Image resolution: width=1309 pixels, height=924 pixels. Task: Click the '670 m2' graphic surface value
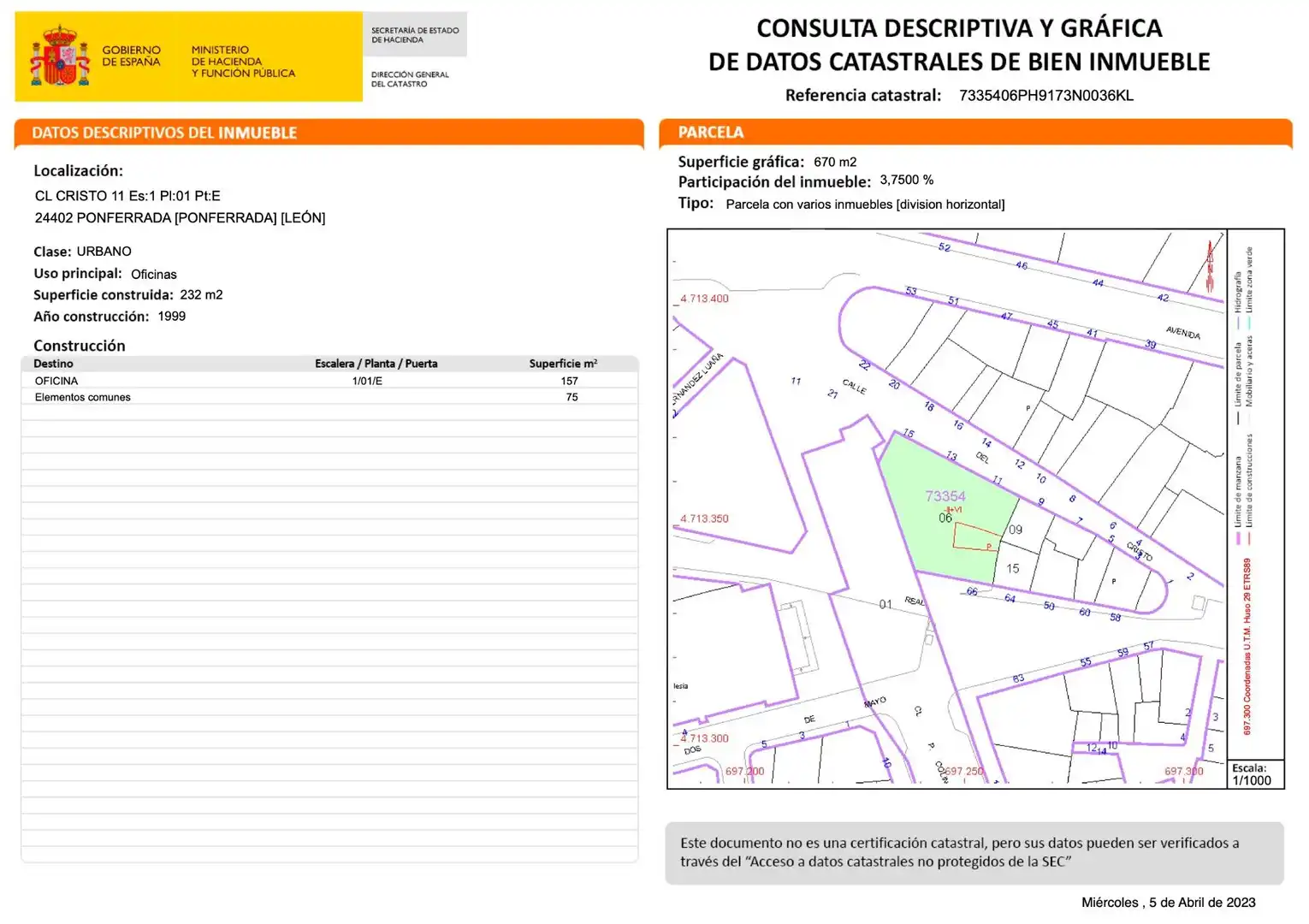point(835,162)
